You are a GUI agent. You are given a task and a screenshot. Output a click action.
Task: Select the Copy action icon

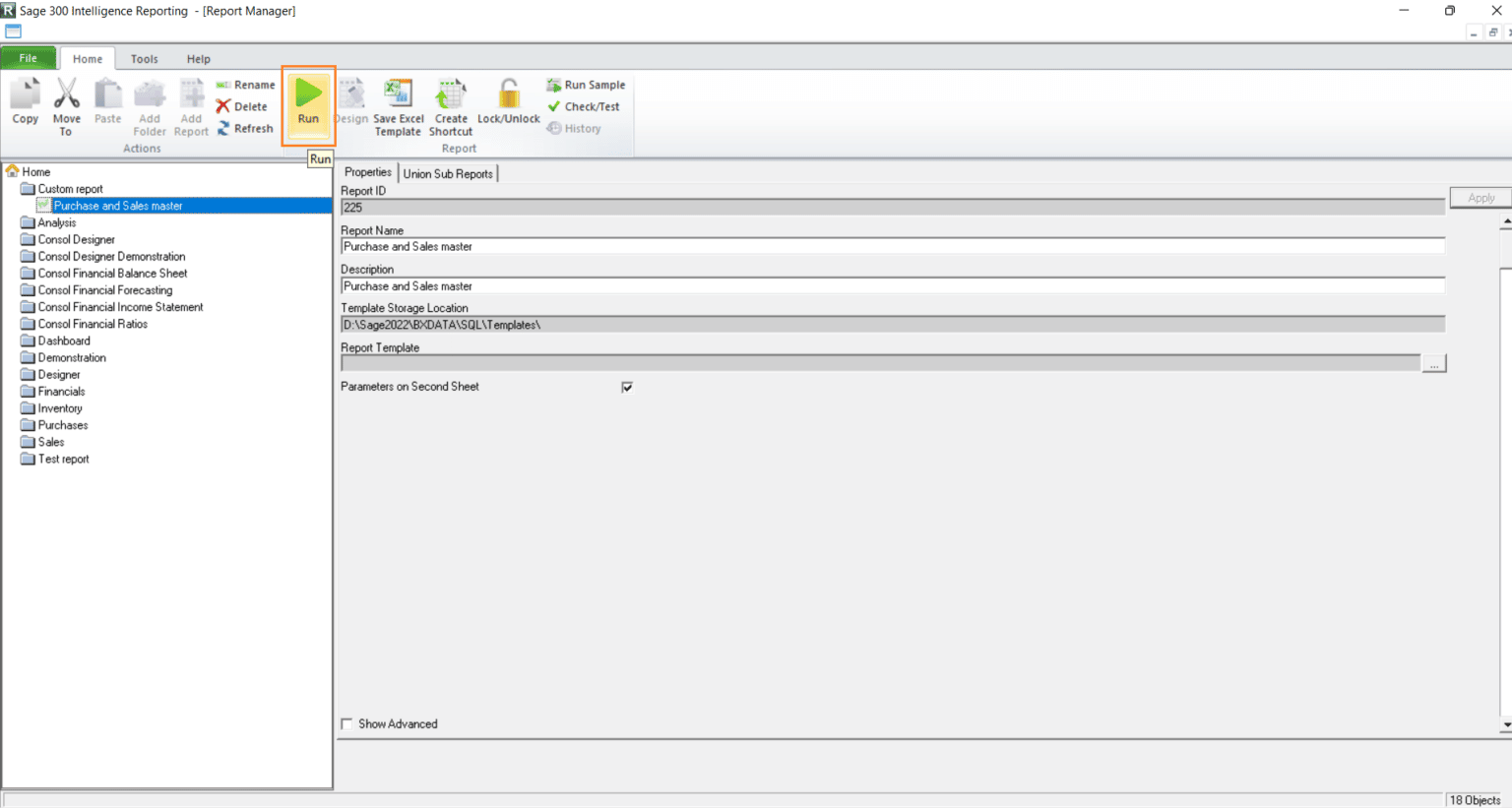25,103
